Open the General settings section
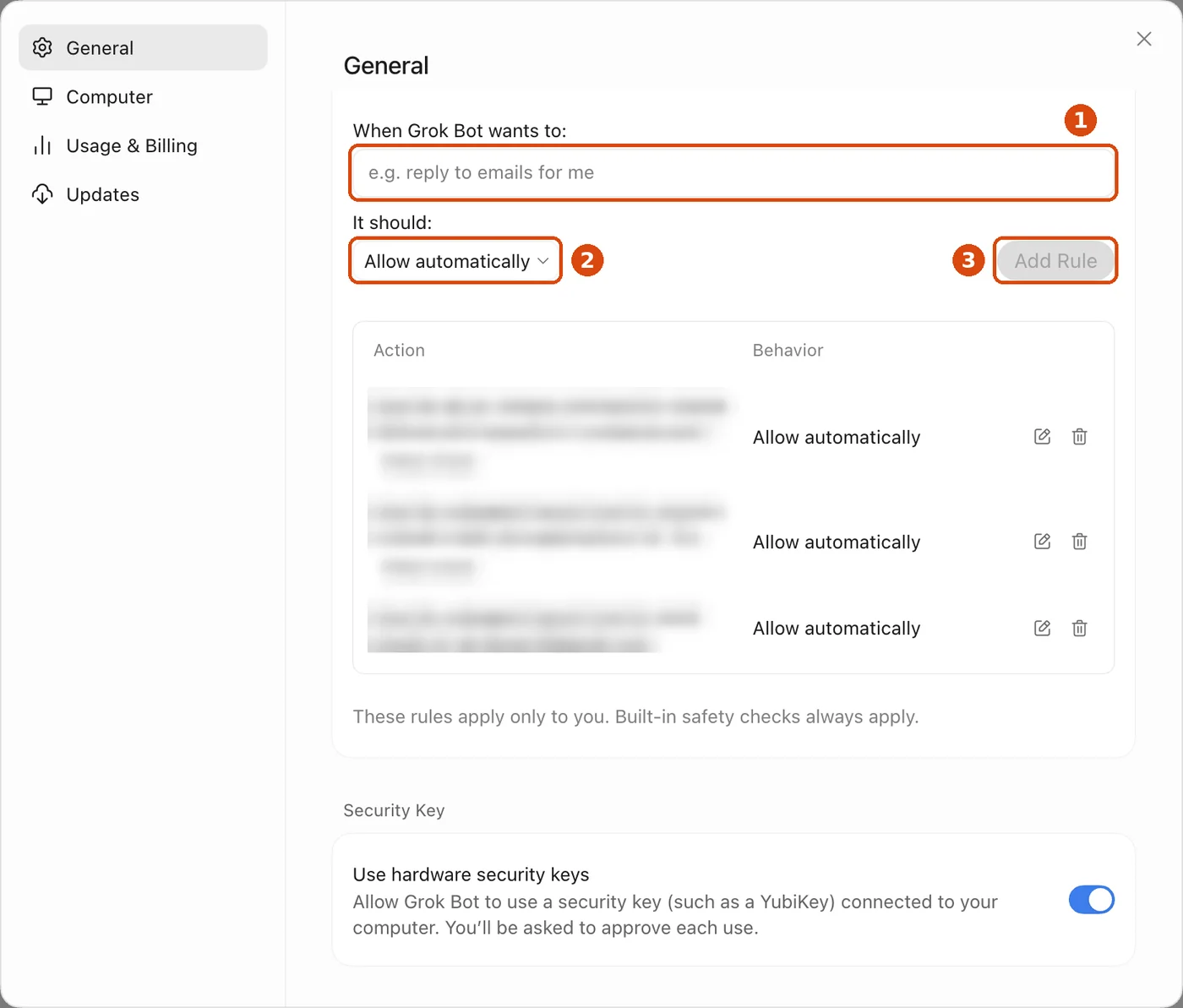 pos(143,47)
